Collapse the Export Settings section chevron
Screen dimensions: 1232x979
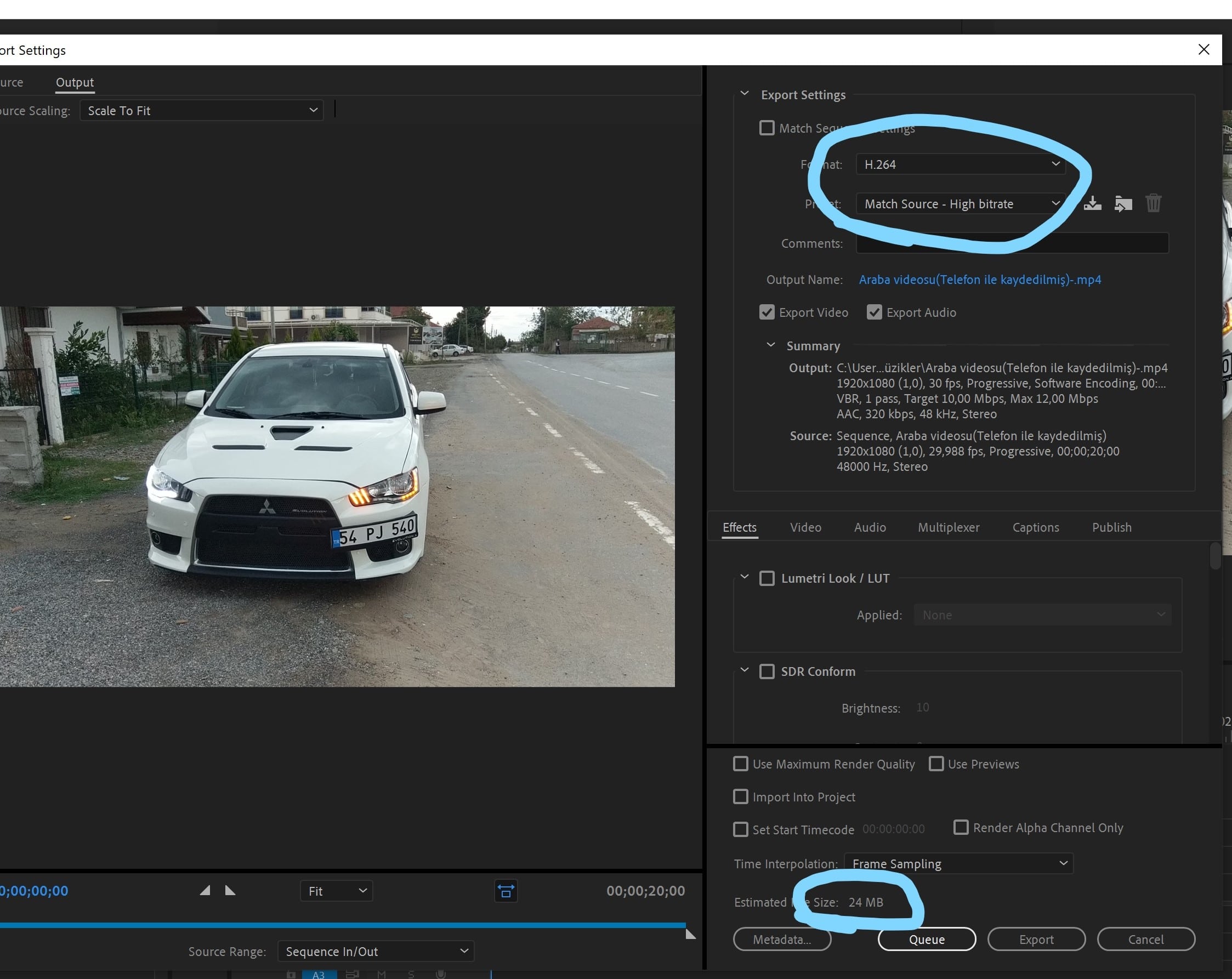point(744,94)
